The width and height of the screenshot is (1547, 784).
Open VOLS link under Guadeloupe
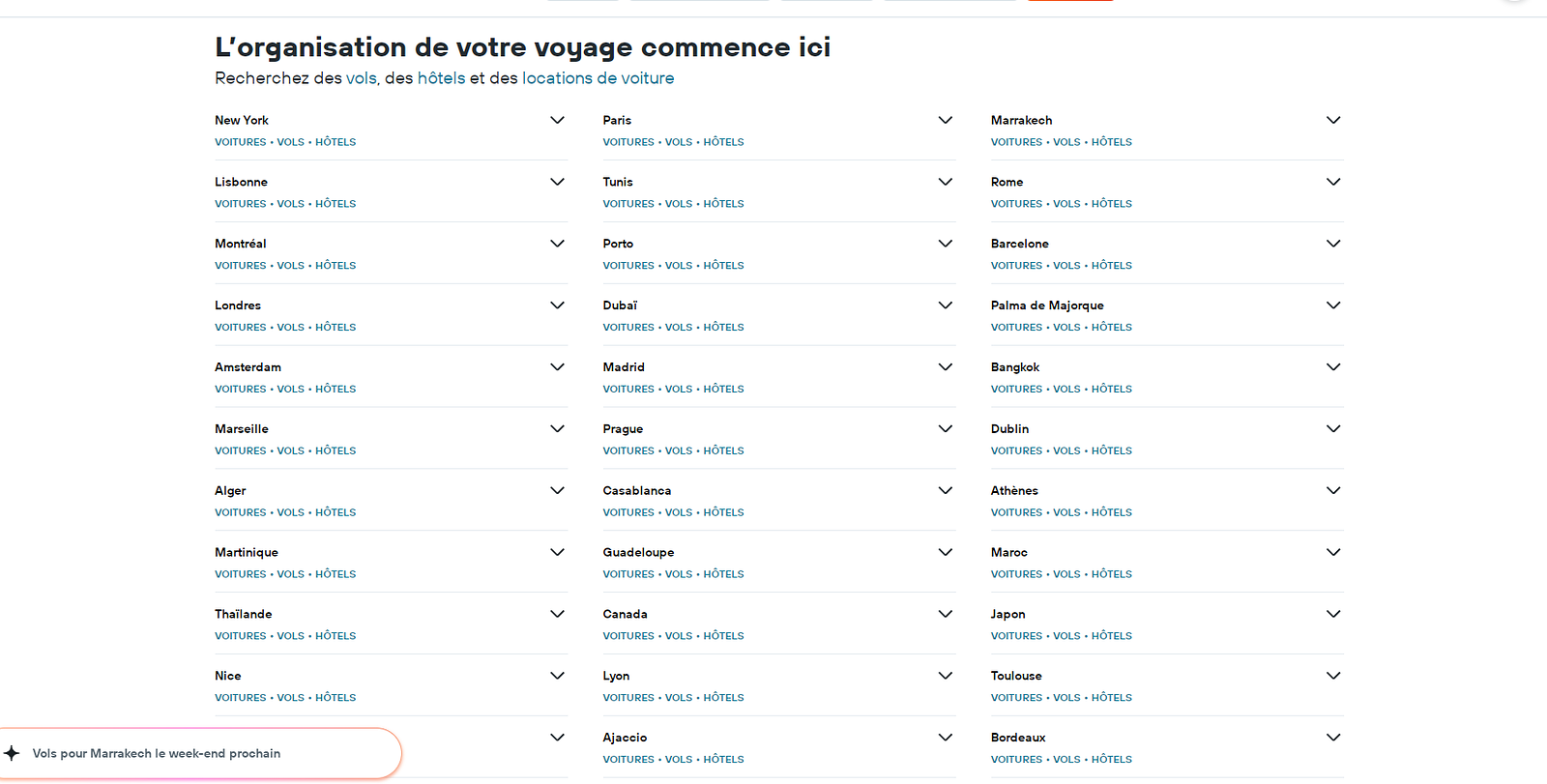tap(679, 574)
